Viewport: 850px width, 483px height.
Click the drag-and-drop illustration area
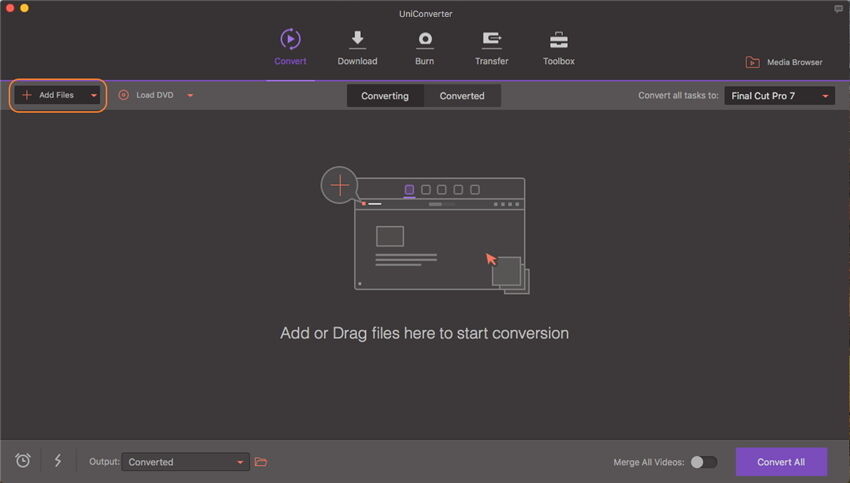coord(425,230)
